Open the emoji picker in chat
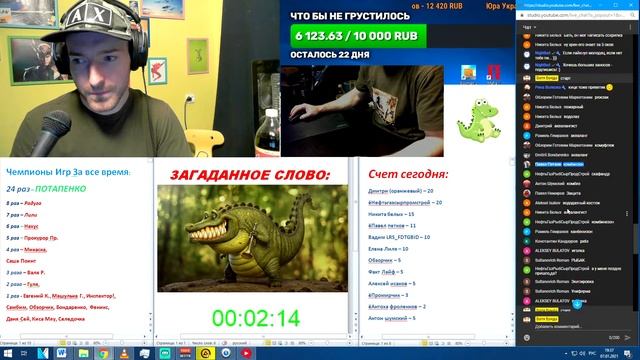 pos(527,338)
